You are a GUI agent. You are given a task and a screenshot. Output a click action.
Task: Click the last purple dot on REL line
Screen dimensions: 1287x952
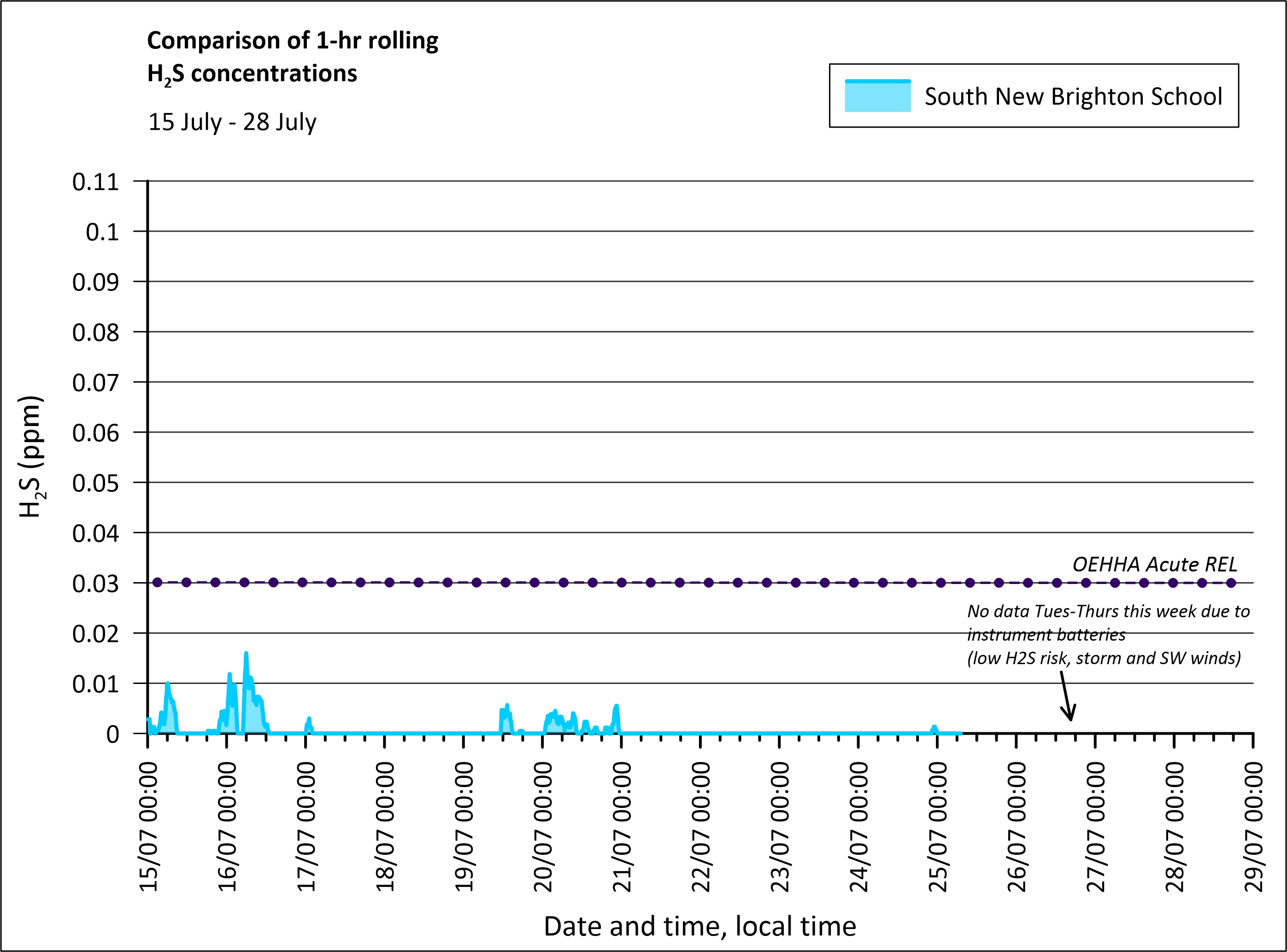(x=1231, y=583)
